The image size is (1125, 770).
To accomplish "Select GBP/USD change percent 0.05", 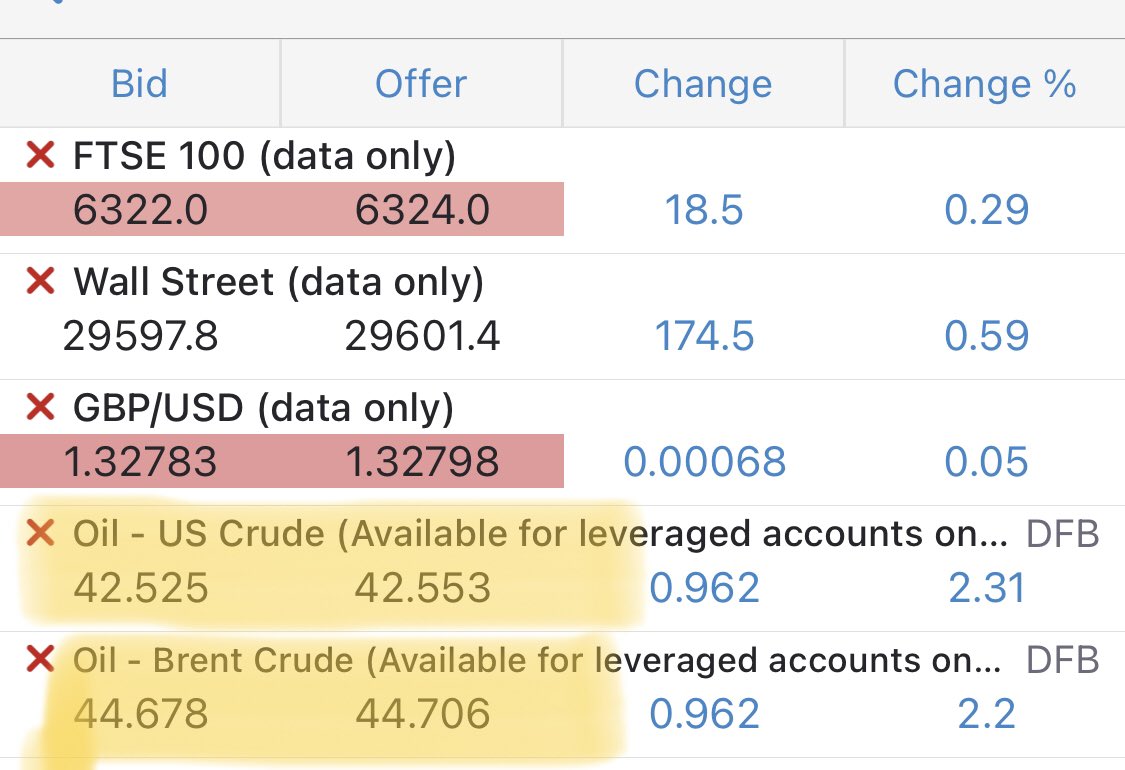I will point(987,461).
